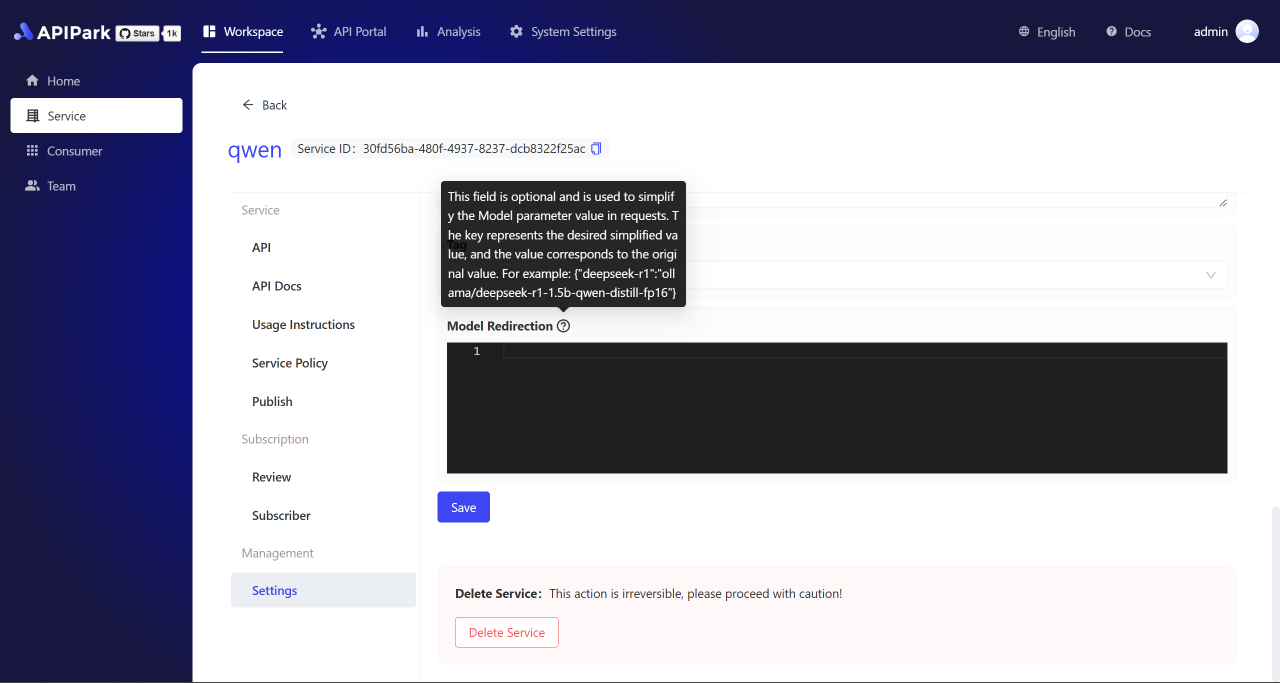Open Service Policy menu item

click(323, 363)
